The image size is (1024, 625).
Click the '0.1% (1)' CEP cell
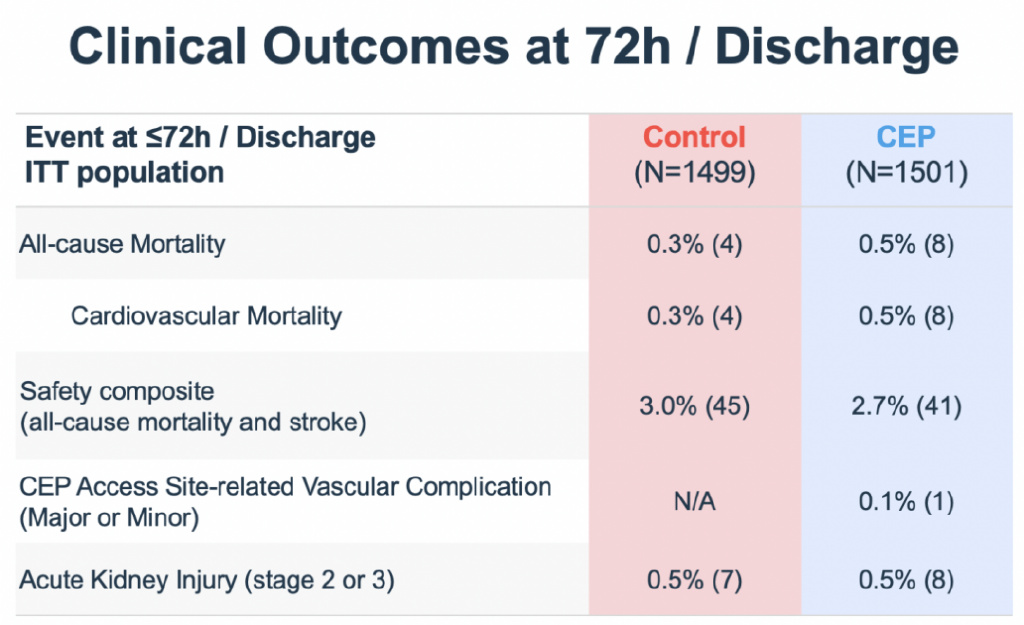(906, 502)
